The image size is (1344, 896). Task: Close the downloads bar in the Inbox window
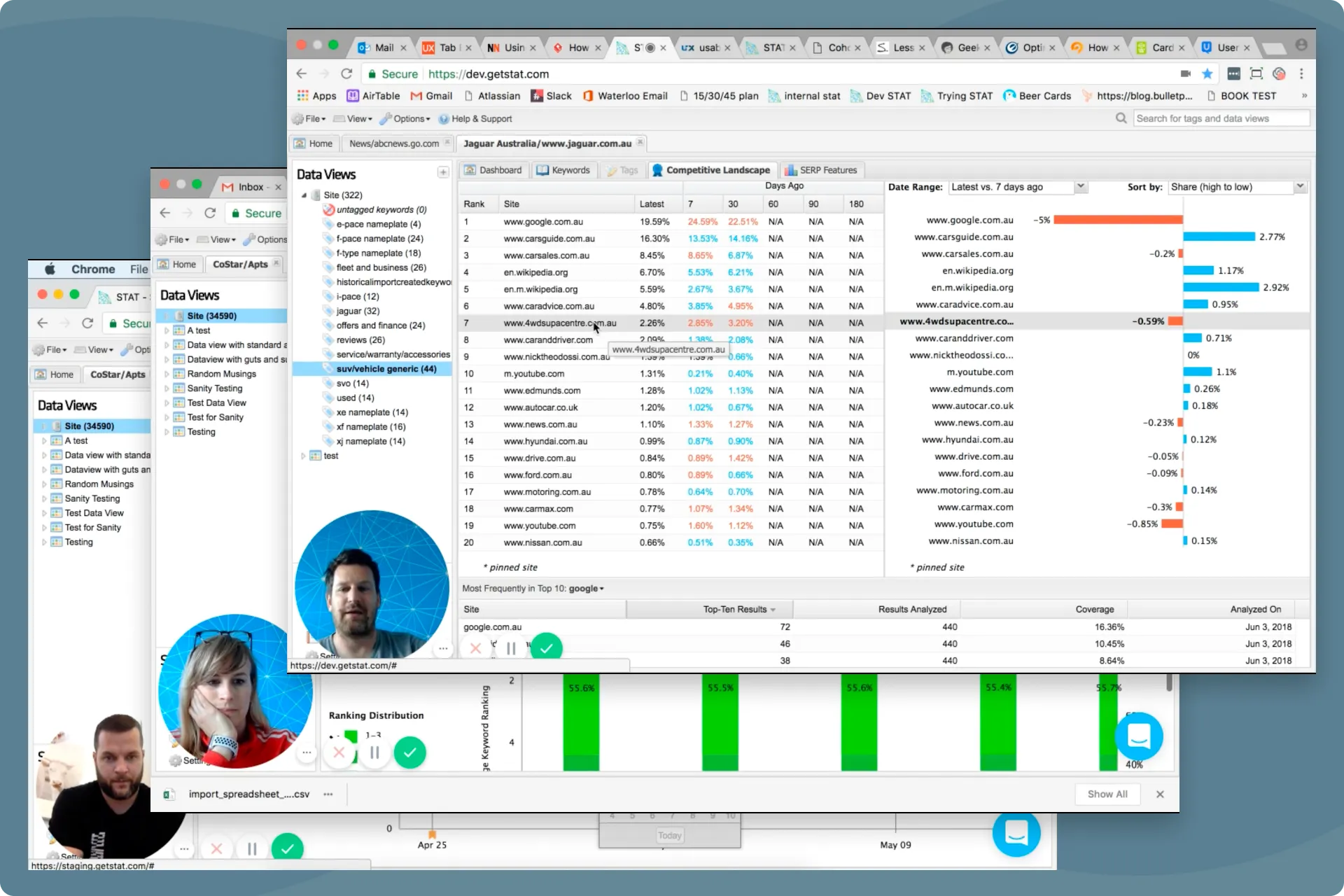[x=1160, y=794]
